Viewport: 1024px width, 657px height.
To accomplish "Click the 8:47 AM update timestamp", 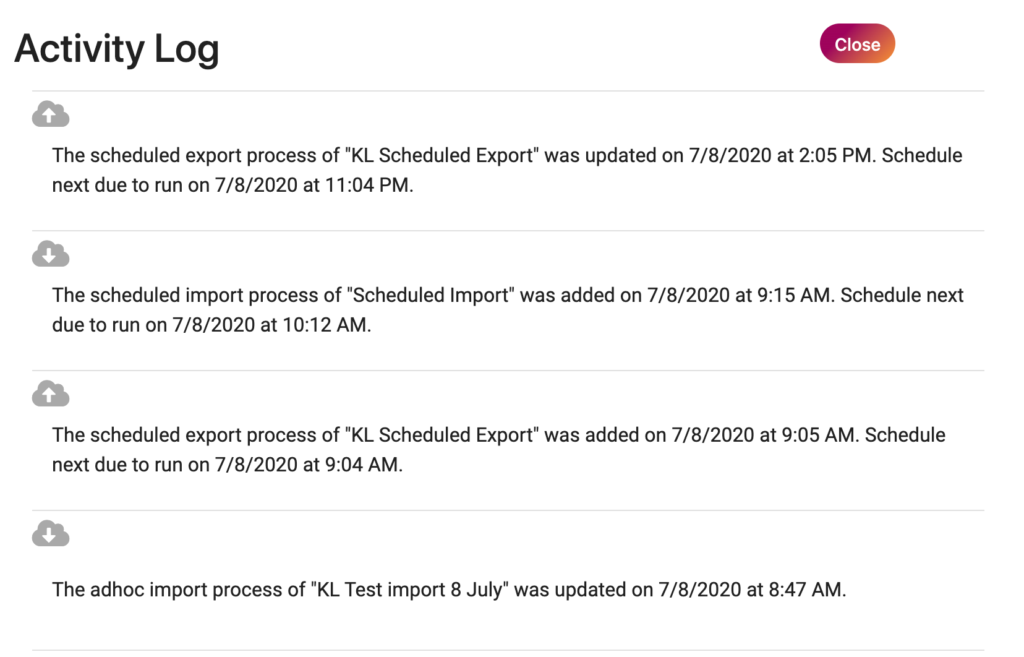I will 805,589.
